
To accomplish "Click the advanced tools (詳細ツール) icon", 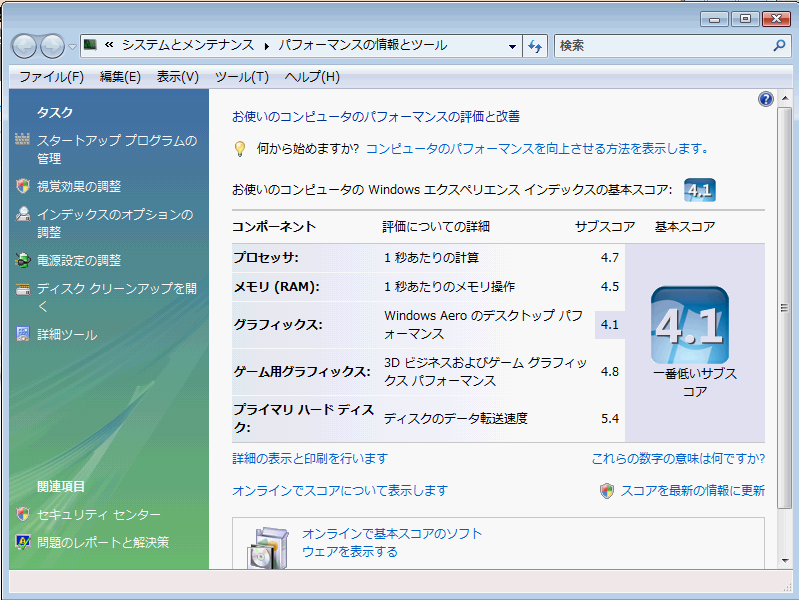I will pos(23,334).
